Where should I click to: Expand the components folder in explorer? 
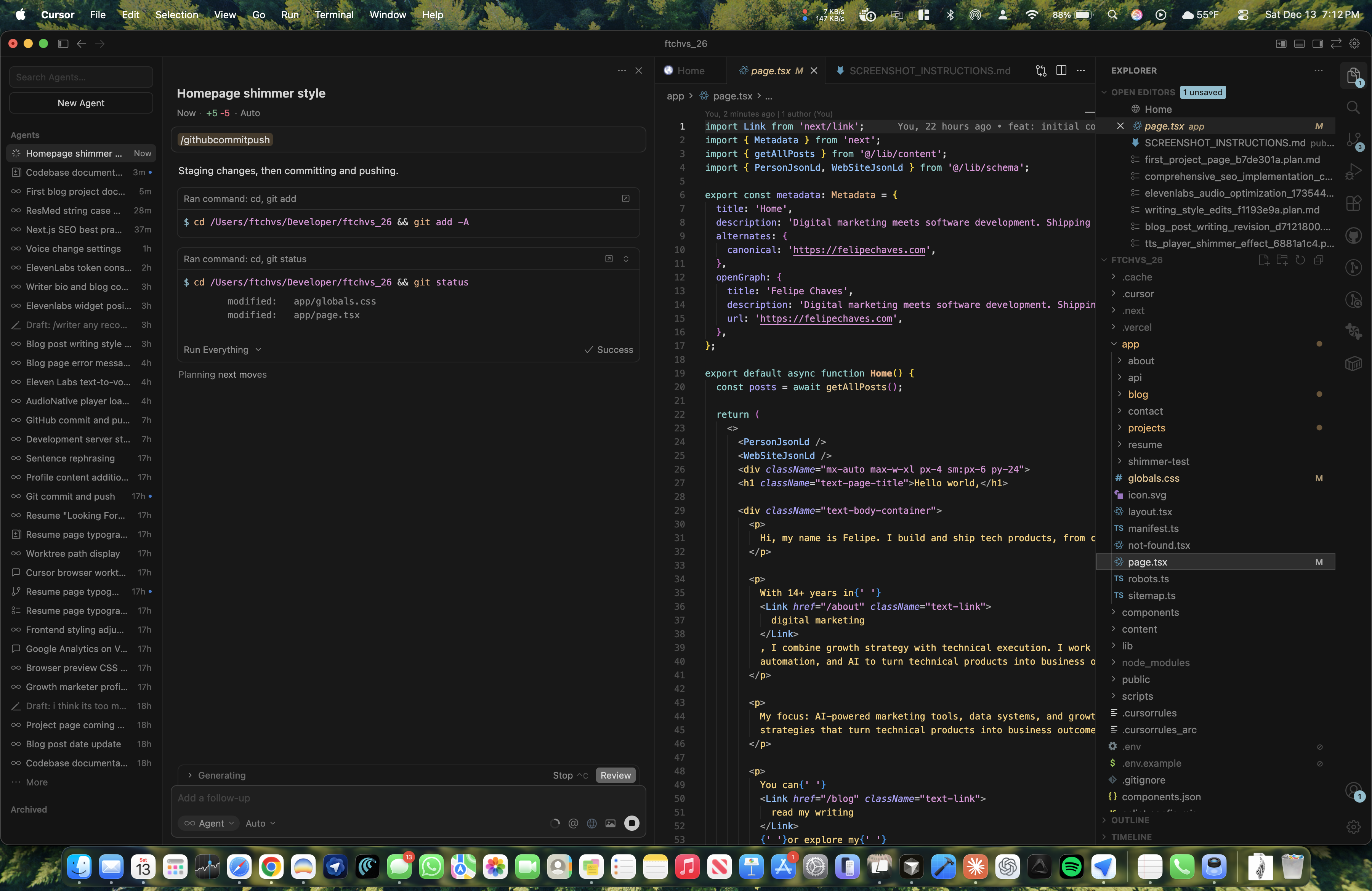point(1149,612)
